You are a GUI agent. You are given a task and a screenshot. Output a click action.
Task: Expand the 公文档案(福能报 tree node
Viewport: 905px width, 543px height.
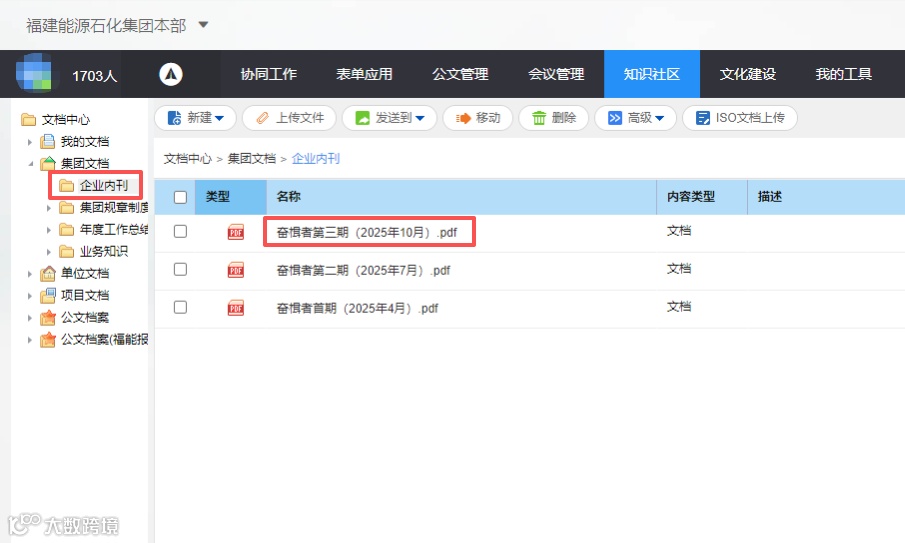pos(30,340)
